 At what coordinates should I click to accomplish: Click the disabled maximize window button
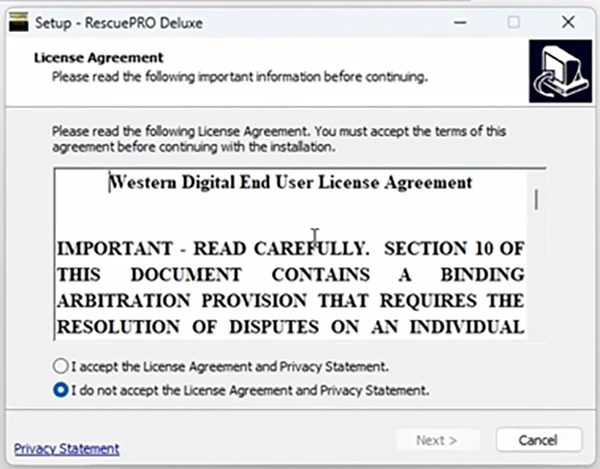[514, 22]
